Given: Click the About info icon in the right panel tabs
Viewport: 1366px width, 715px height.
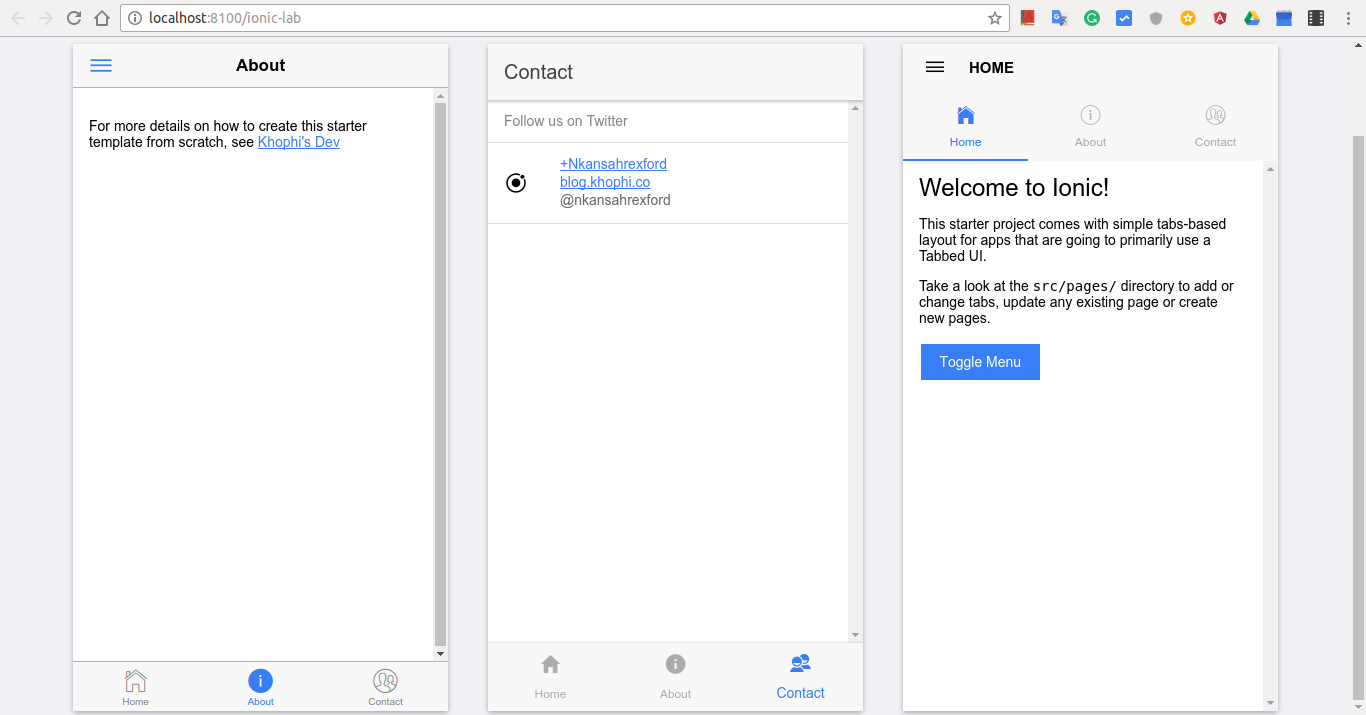Looking at the screenshot, I should (1090, 116).
